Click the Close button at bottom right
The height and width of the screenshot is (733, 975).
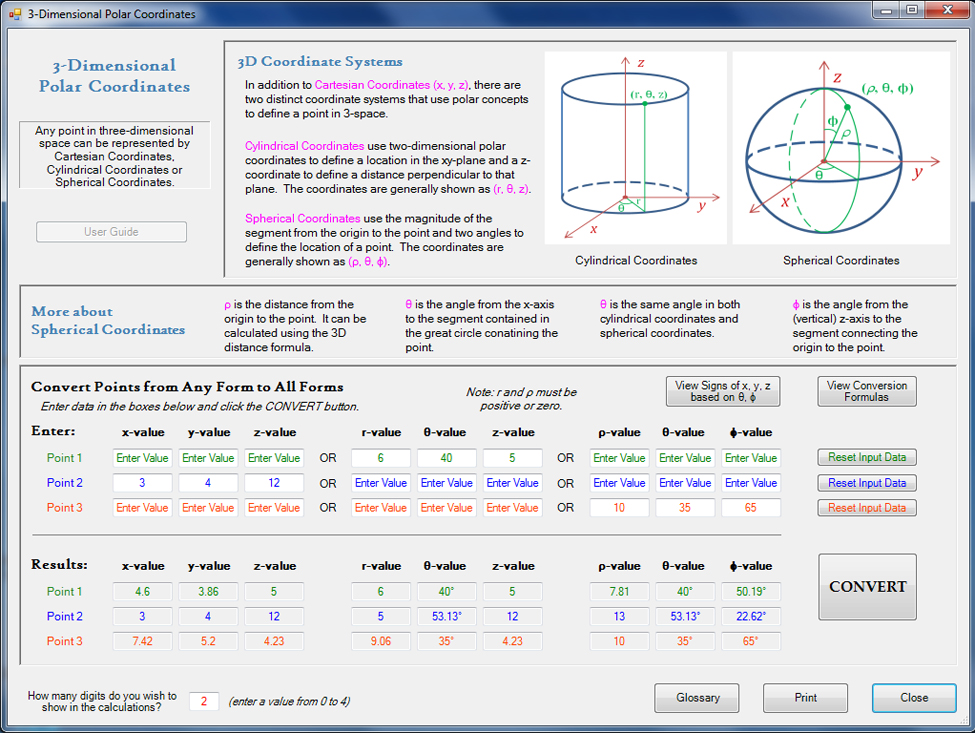(913, 698)
